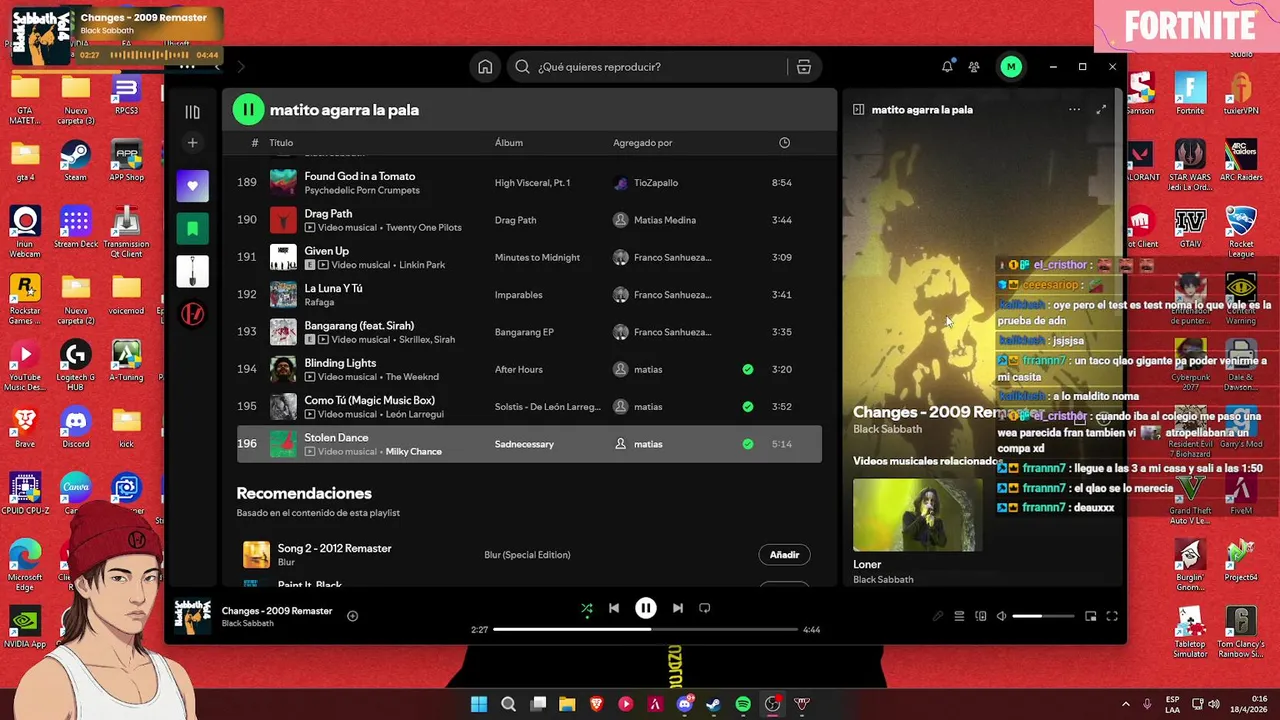Open File Explorer on taskbar
This screenshot has width=1280, height=720.
(x=567, y=704)
